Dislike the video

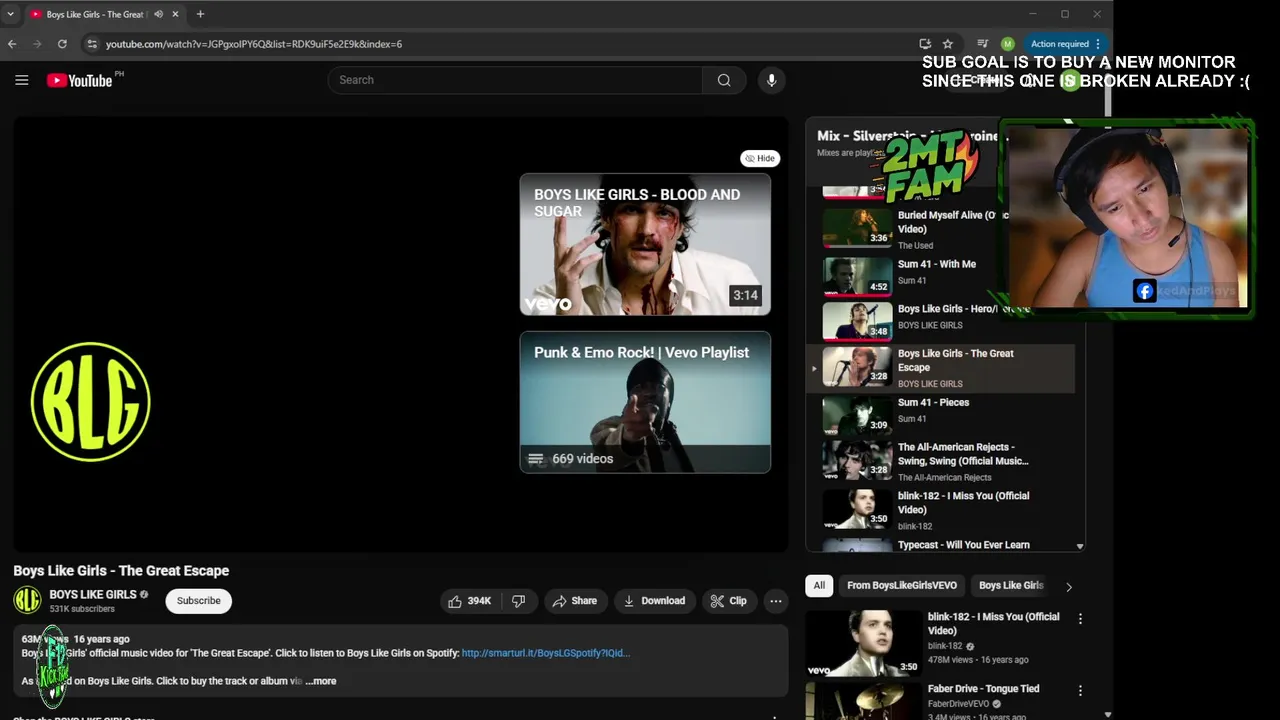coord(518,601)
